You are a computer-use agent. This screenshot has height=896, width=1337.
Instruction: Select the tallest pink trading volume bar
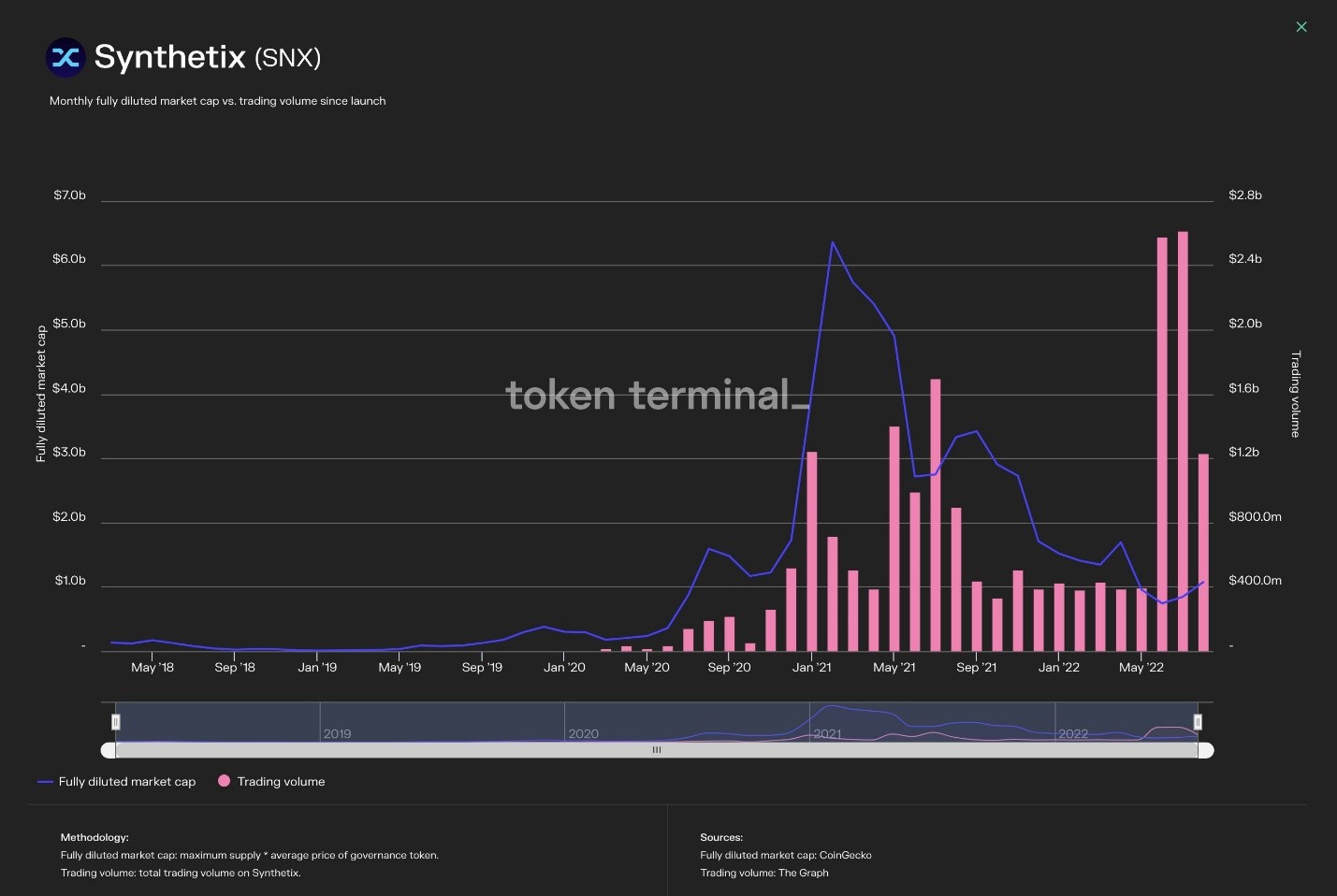1183,441
